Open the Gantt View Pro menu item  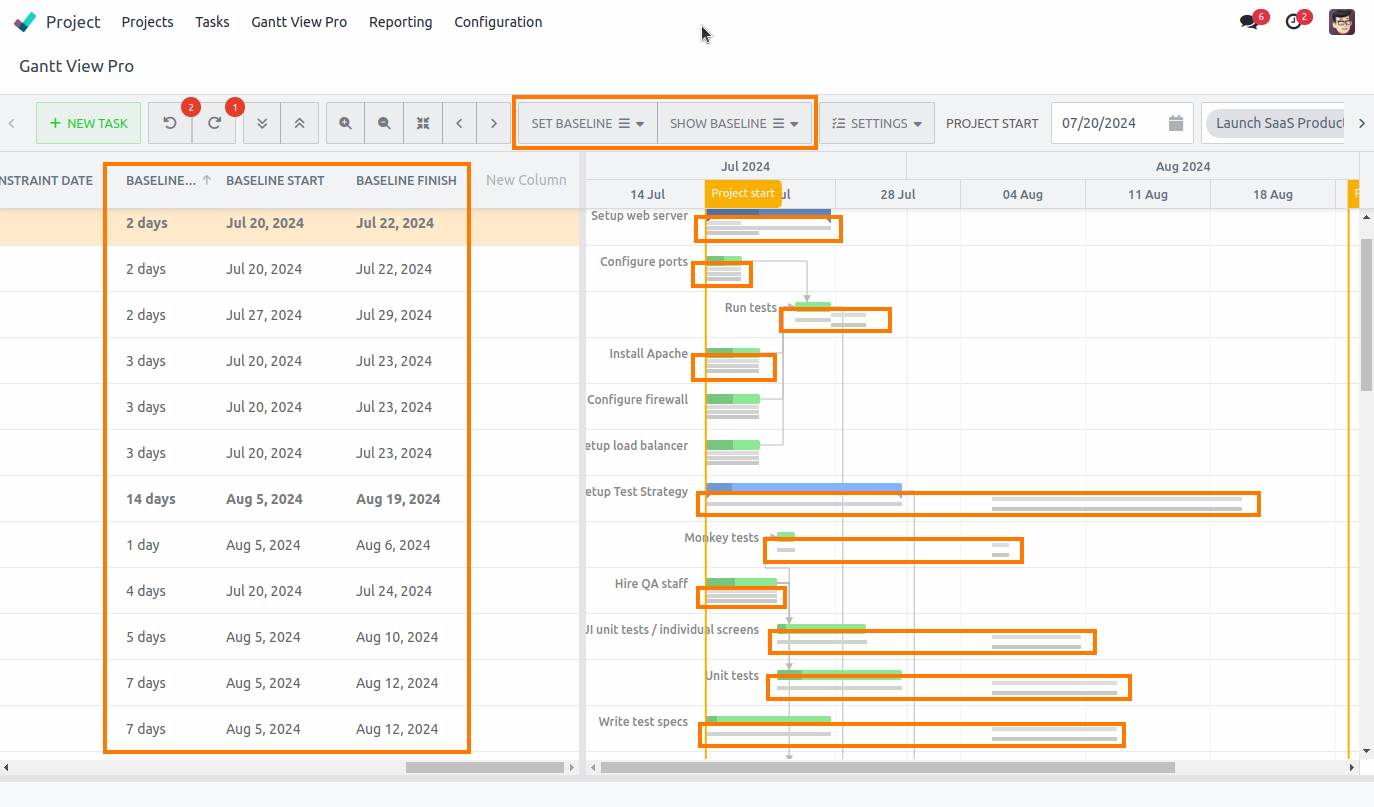[x=299, y=21]
